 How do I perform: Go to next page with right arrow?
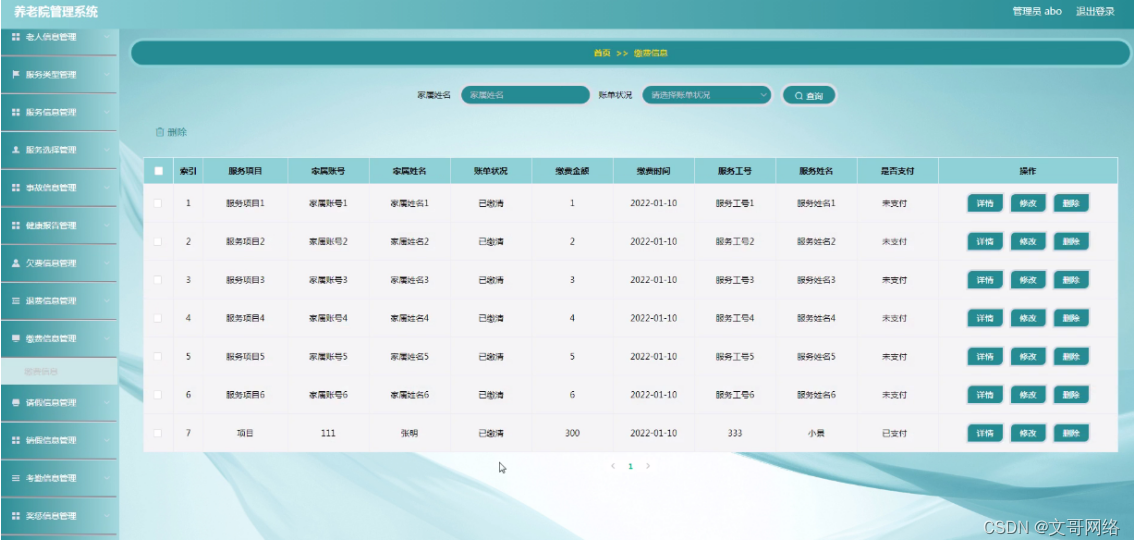coord(648,466)
